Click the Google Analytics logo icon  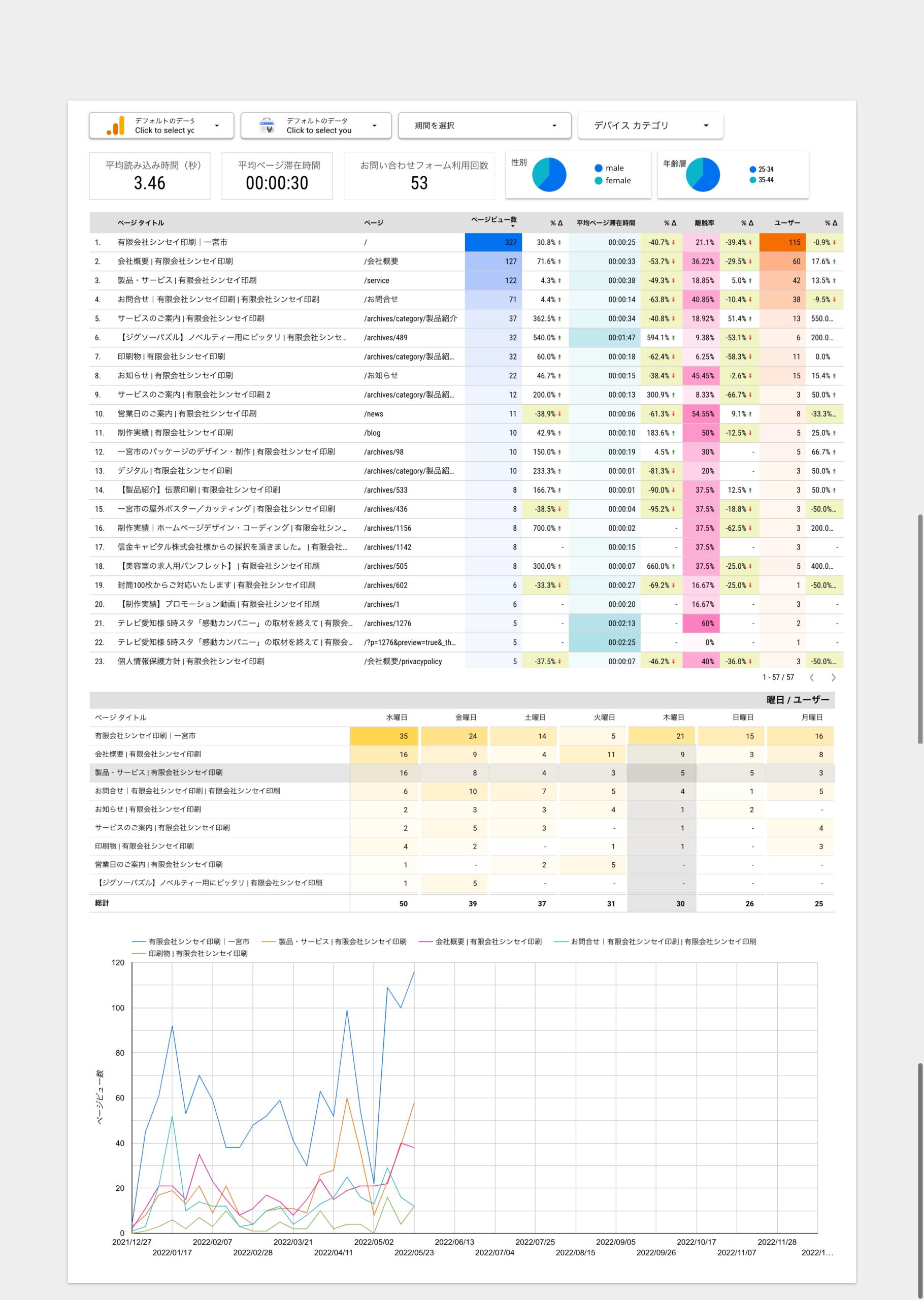tap(116, 126)
